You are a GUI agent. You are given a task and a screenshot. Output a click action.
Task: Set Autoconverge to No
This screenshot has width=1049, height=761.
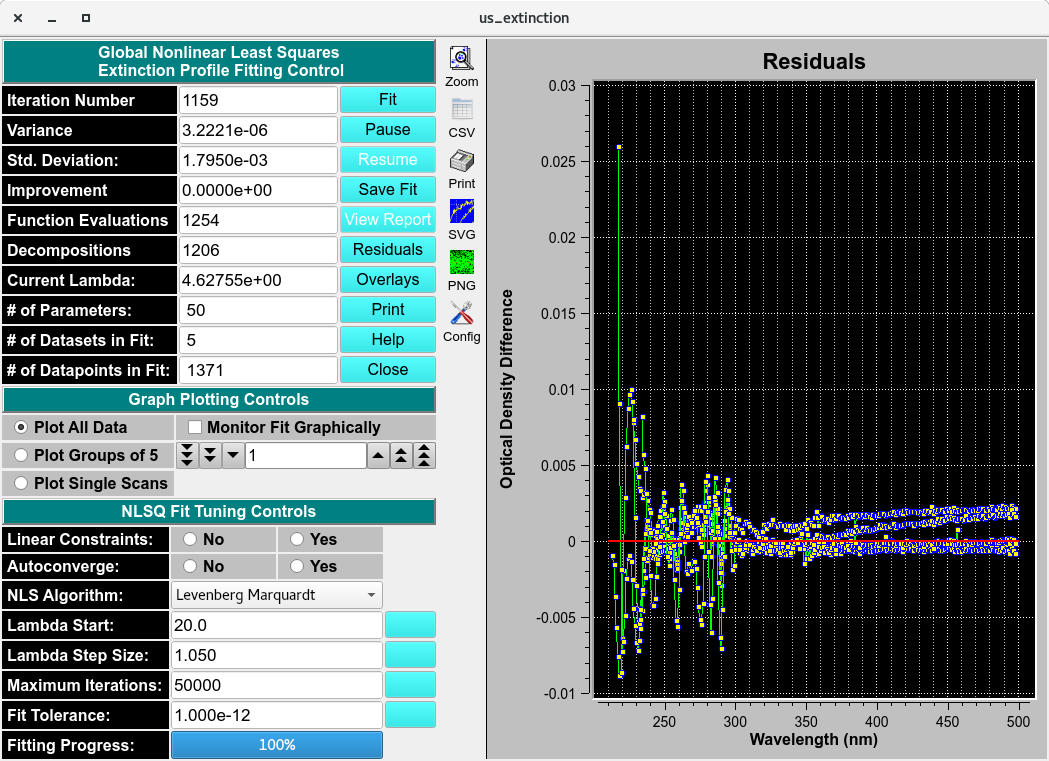click(190, 566)
